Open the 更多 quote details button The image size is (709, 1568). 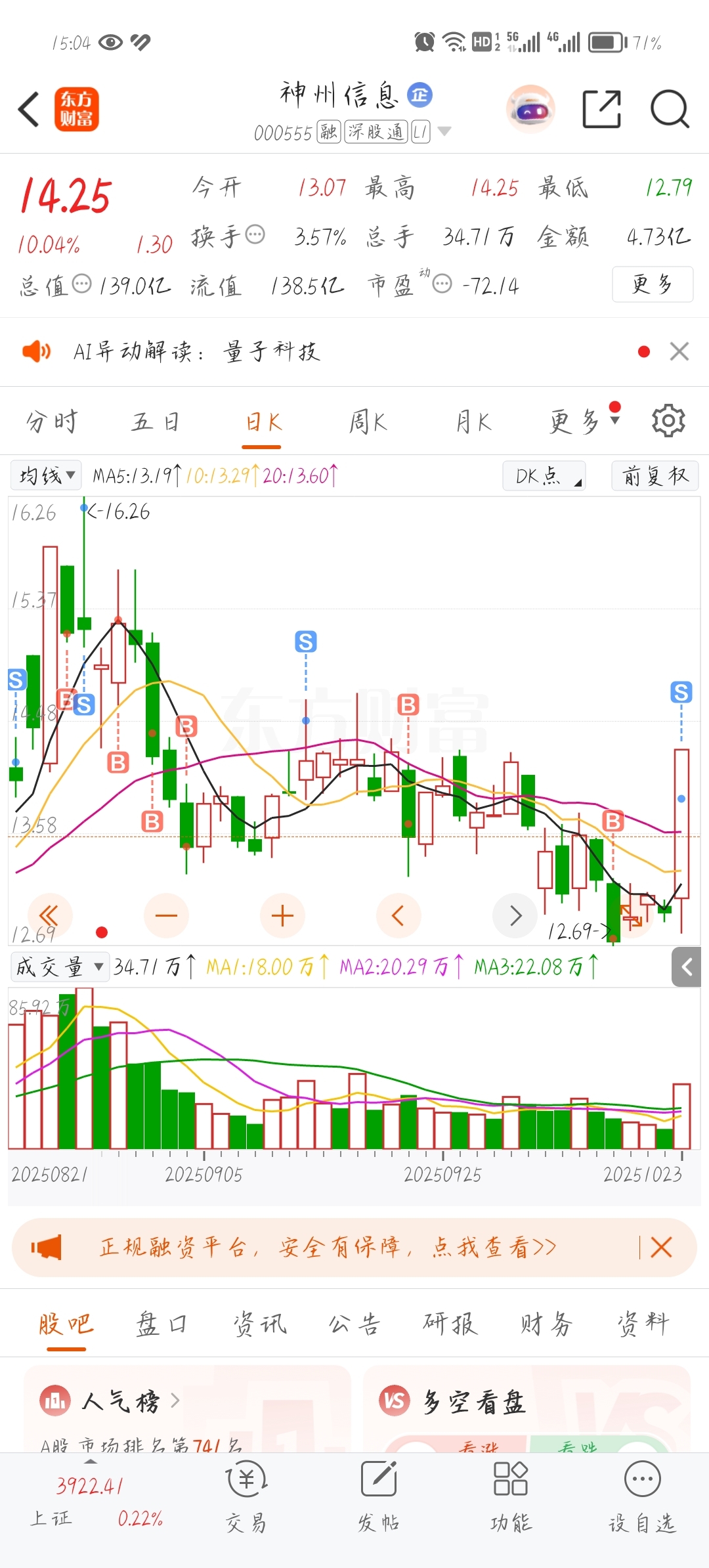(653, 284)
